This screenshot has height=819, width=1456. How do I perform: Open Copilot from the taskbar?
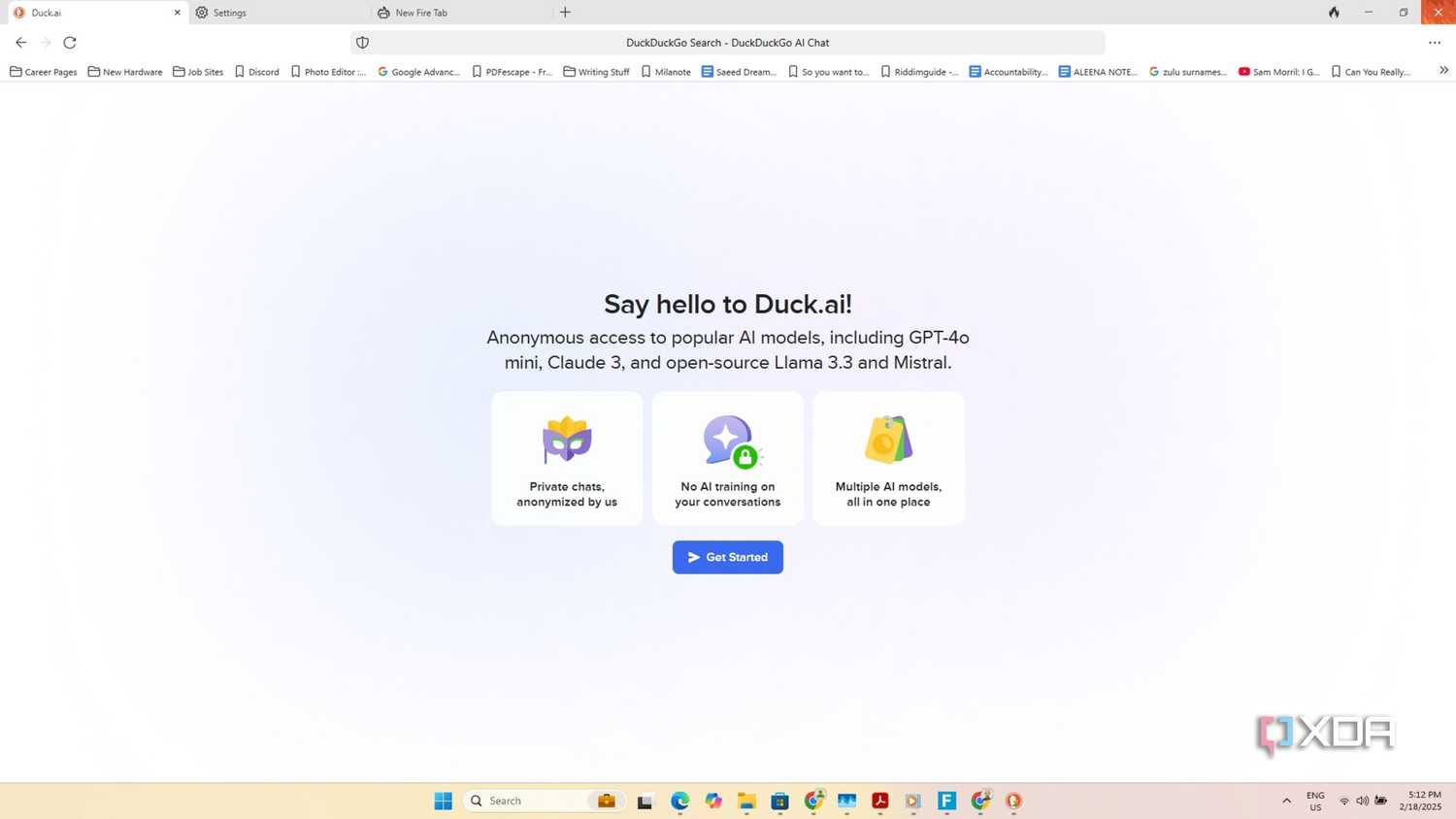tap(713, 801)
